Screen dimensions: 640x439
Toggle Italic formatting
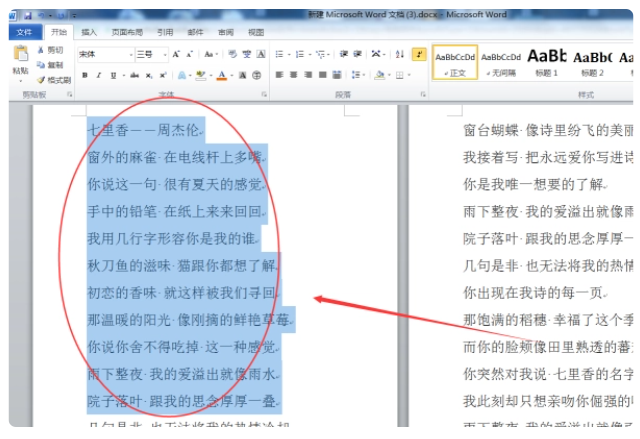pyautogui.click(x=98, y=75)
